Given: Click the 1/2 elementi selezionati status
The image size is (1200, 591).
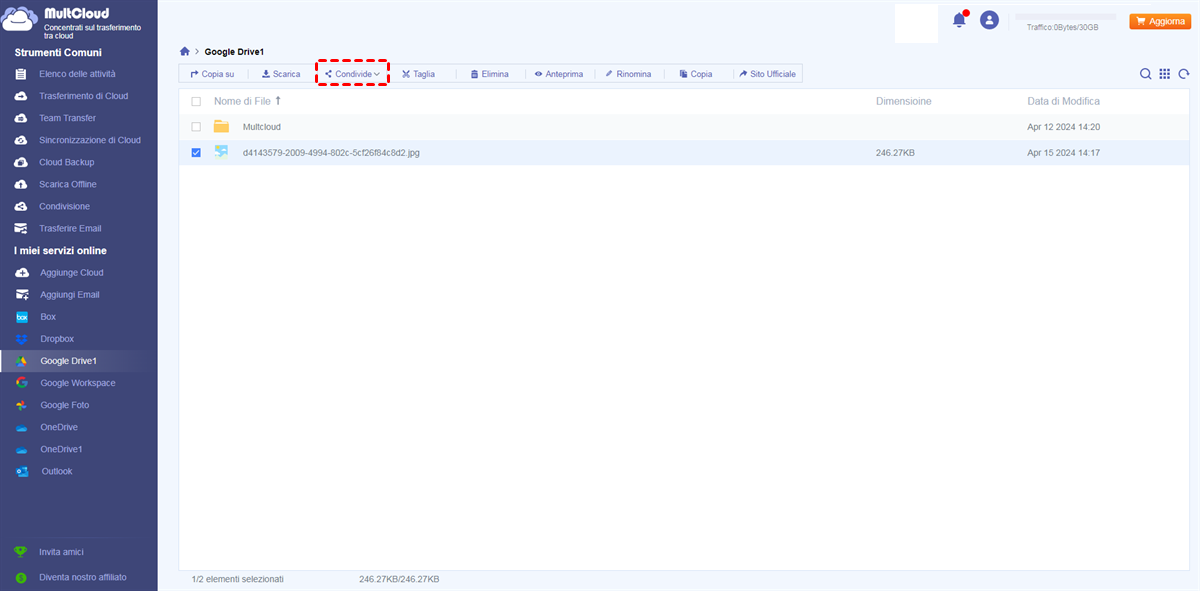Looking at the screenshot, I should coord(238,579).
